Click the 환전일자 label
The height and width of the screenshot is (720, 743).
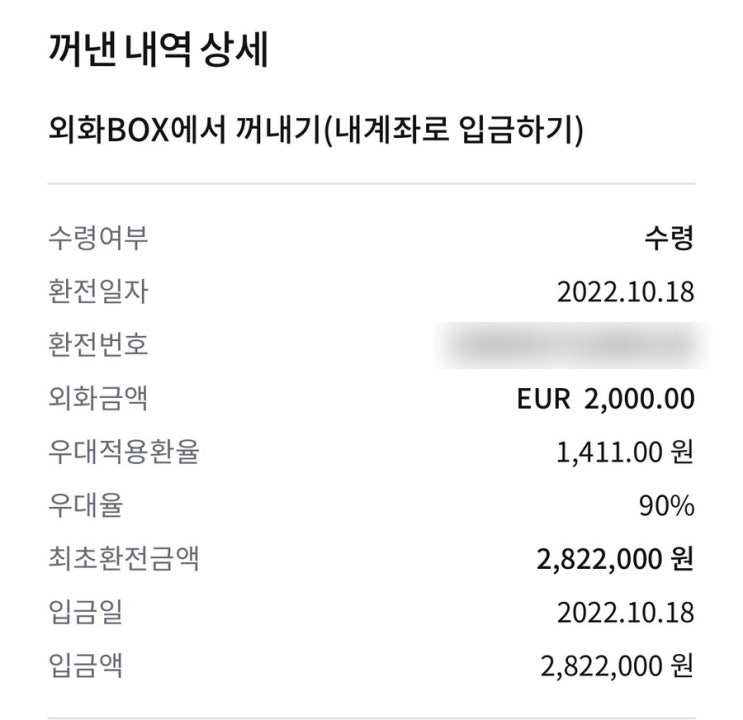click(x=99, y=292)
